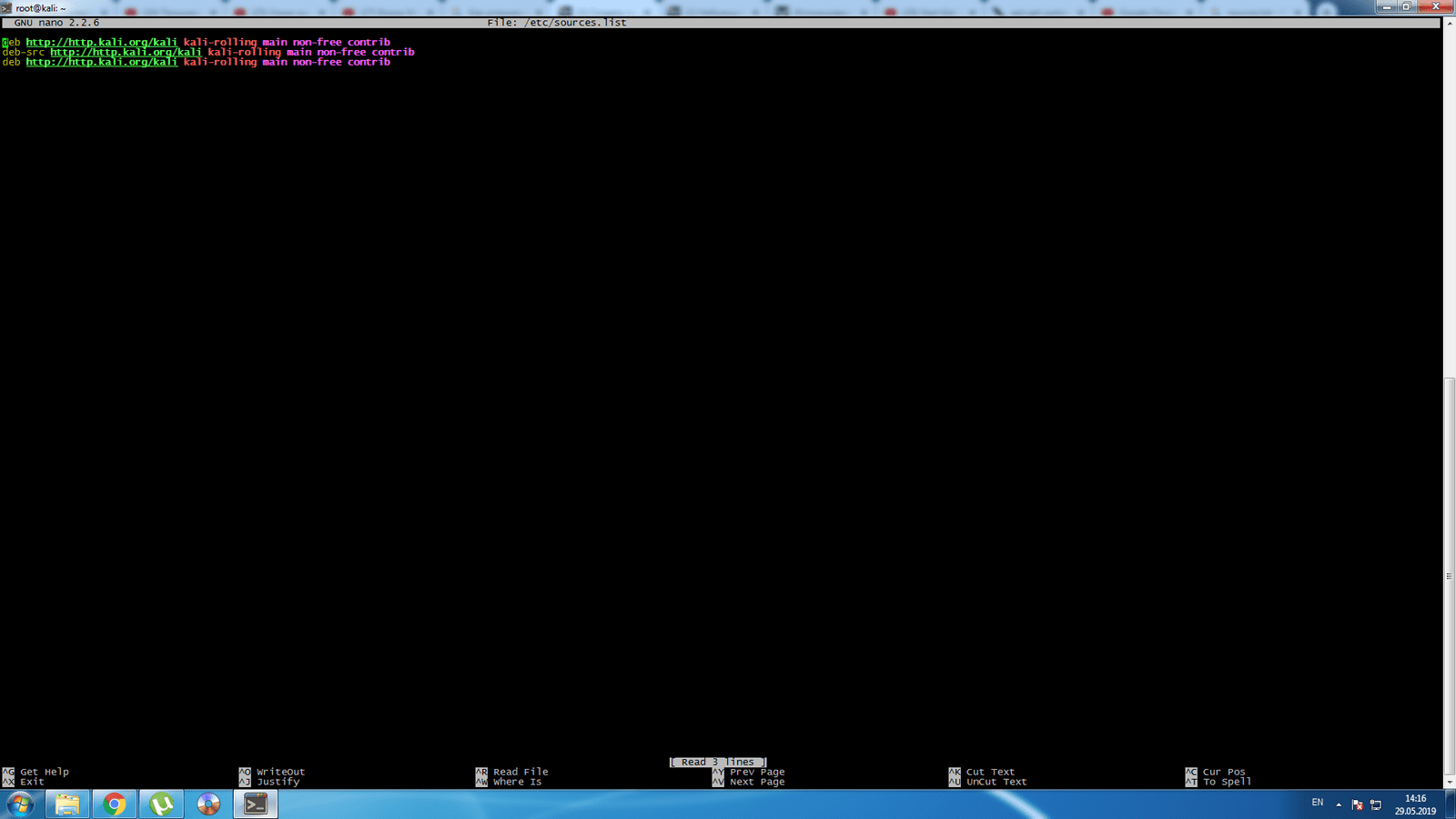
Task: Open File Explorer from the taskbar
Action: point(67,804)
